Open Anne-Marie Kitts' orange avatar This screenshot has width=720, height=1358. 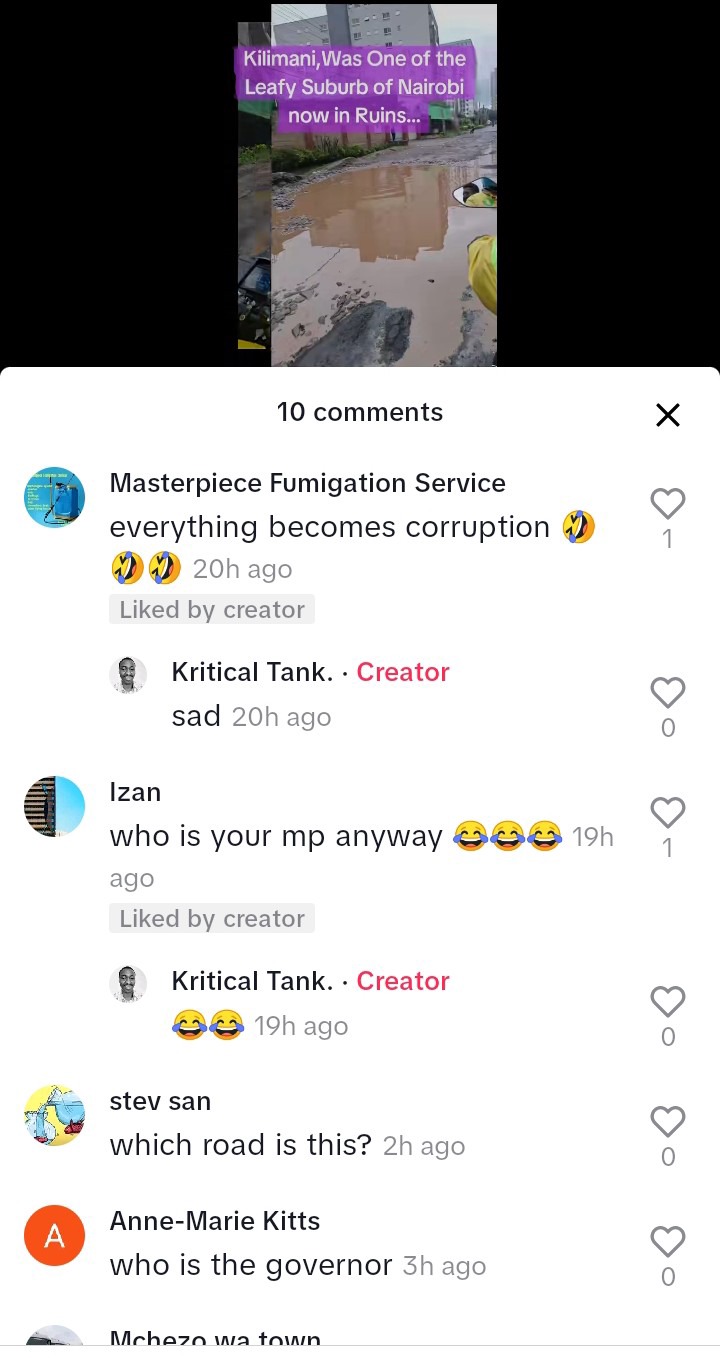pyautogui.click(x=55, y=1236)
